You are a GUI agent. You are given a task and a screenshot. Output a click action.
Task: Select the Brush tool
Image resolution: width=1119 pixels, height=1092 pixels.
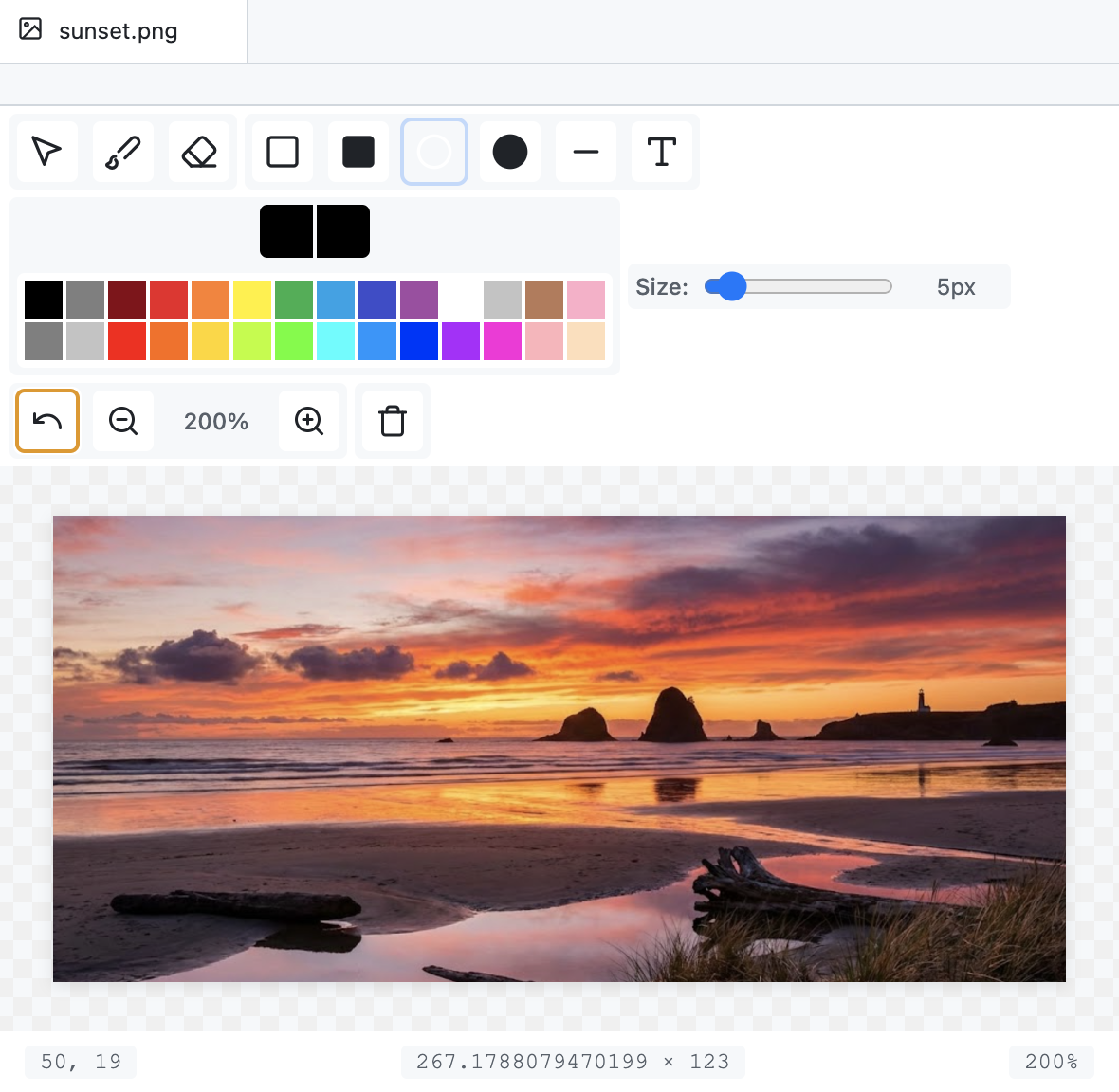pyautogui.click(x=122, y=152)
